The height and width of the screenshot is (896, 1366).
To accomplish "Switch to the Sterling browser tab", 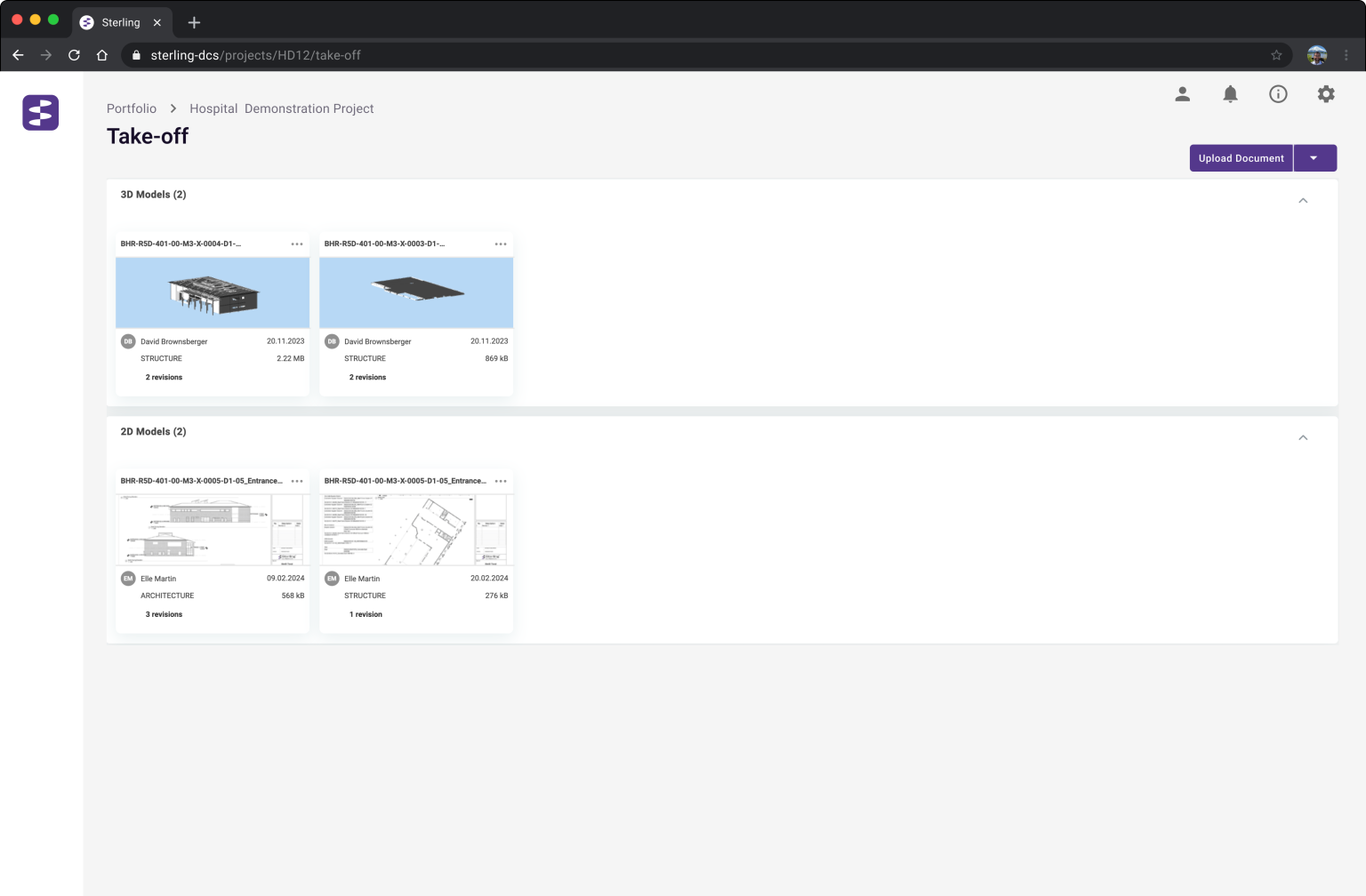I will [120, 22].
